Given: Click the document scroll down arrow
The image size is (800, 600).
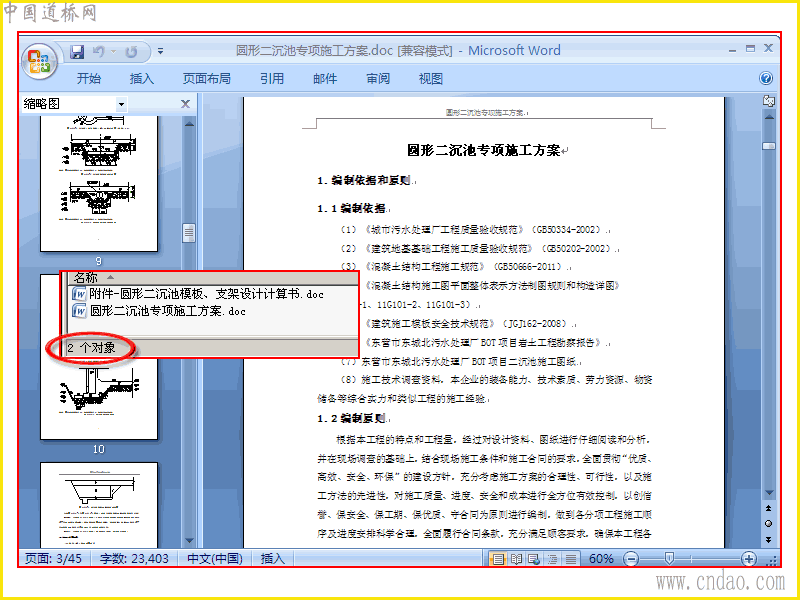Looking at the screenshot, I should [769, 493].
